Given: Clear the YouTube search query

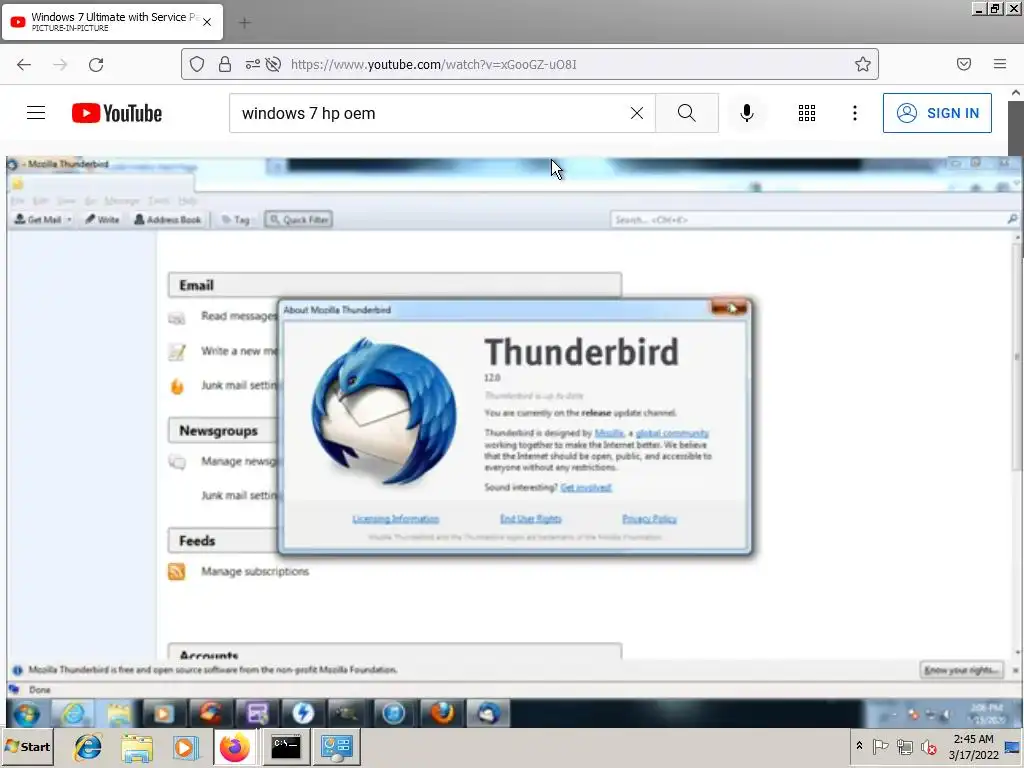Looking at the screenshot, I should pos(637,114).
